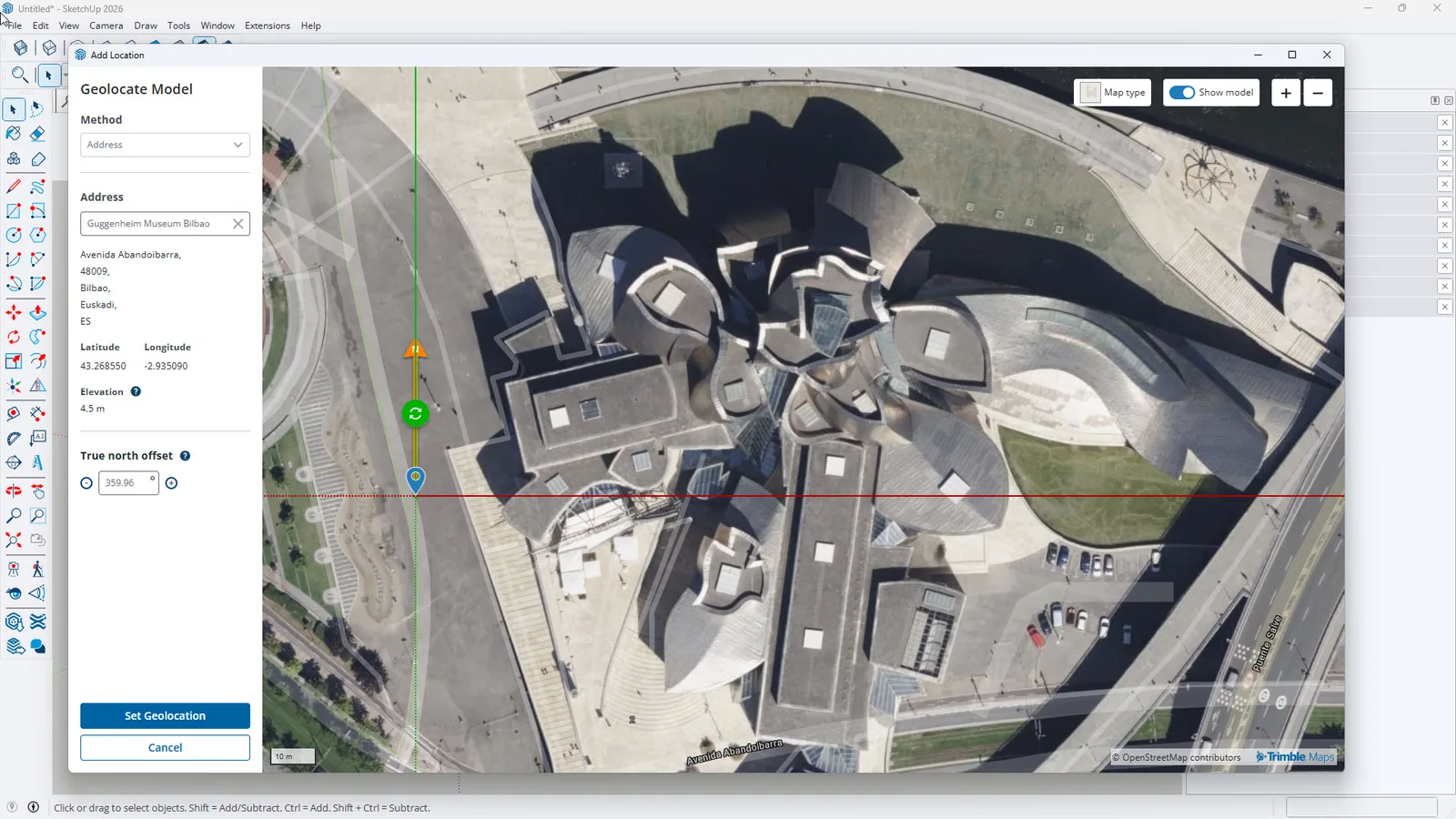
Task: Open the Map type selector
Action: (x=1113, y=93)
